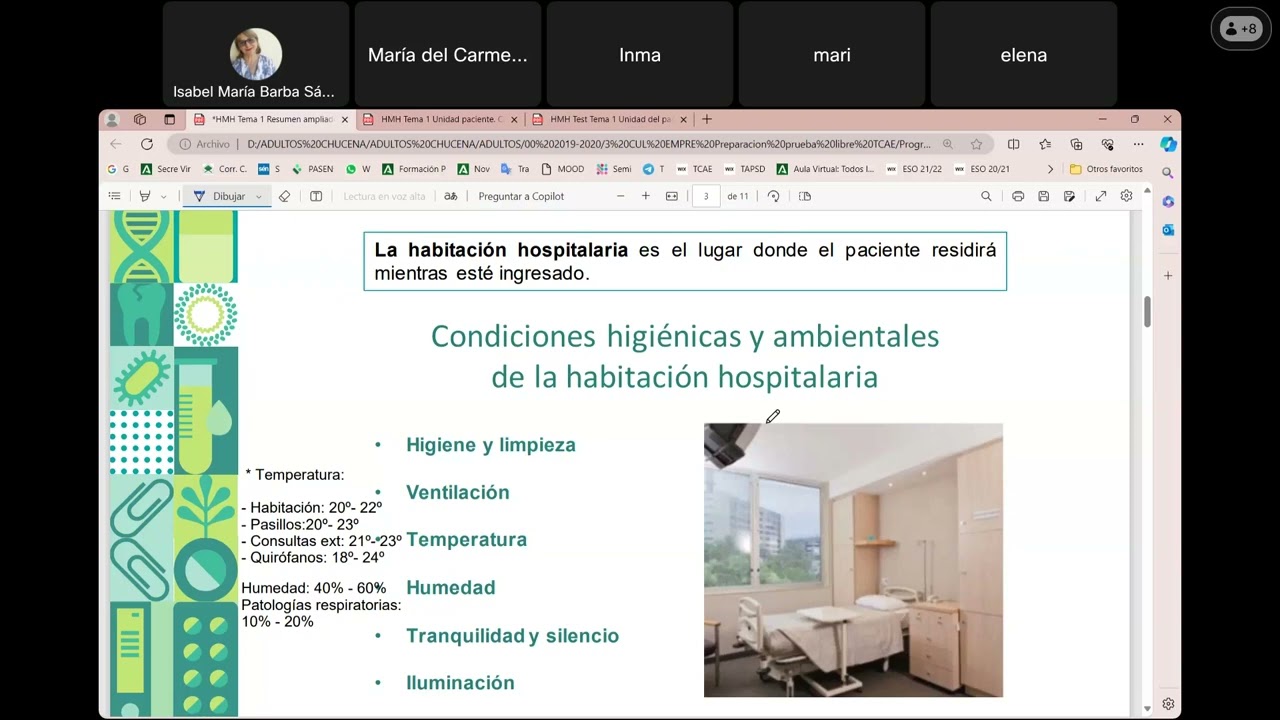Zoom in with the plus button
This screenshot has height=720, width=1280.
[x=646, y=196]
